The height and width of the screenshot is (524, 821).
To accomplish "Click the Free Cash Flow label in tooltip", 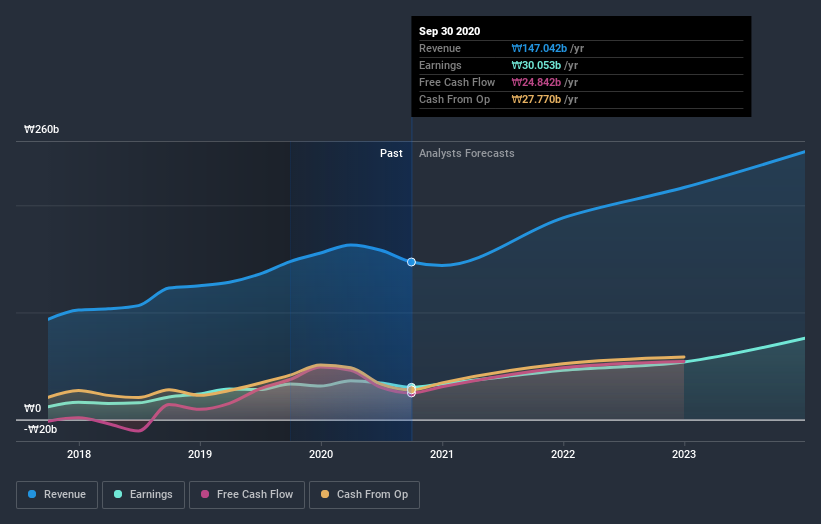I will 457,82.
